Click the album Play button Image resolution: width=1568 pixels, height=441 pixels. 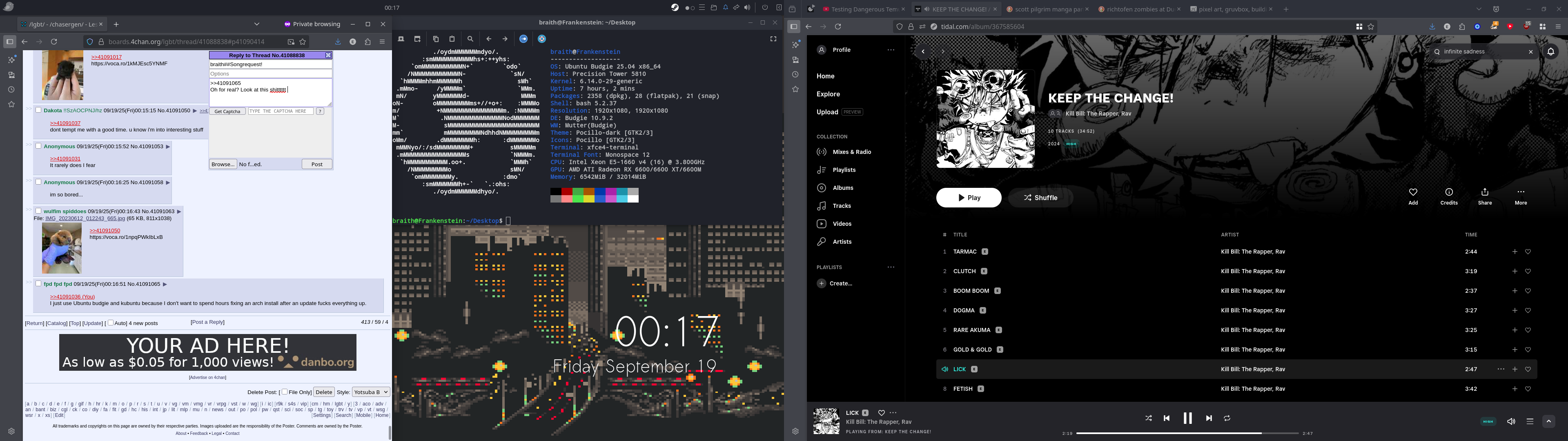[969, 197]
